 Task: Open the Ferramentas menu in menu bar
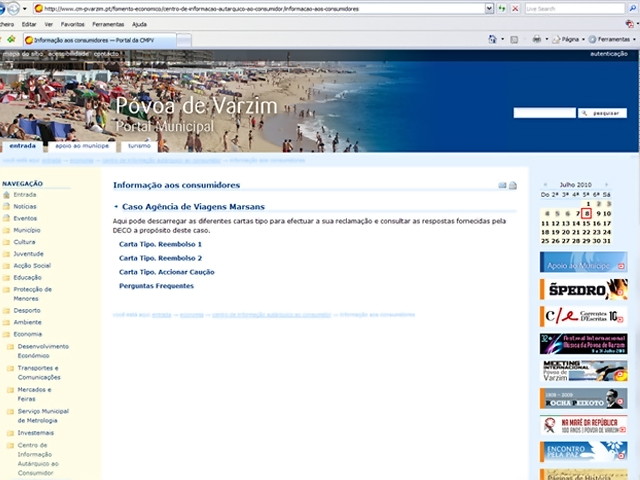click(108, 24)
